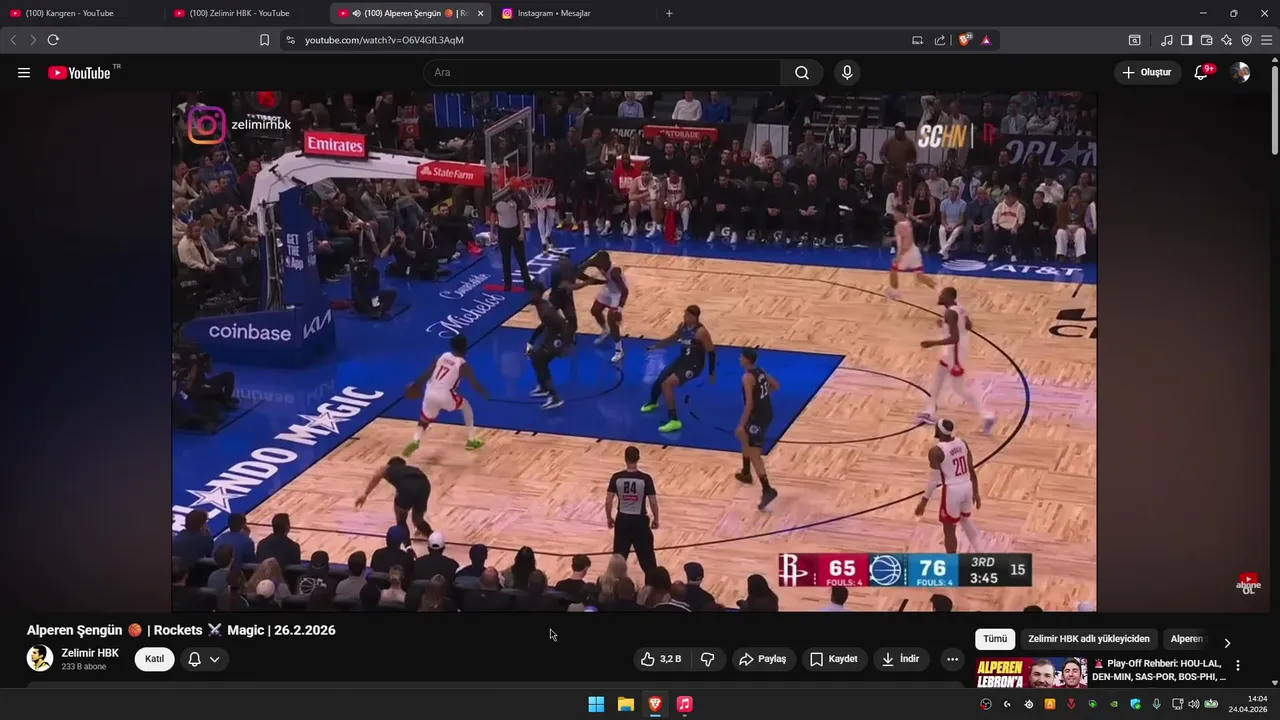Image resolution: width=1280 pixels, height=720 pixels.
Task: Open options for the Play-Off Rehberi video
Action: tap(1238, 665)
